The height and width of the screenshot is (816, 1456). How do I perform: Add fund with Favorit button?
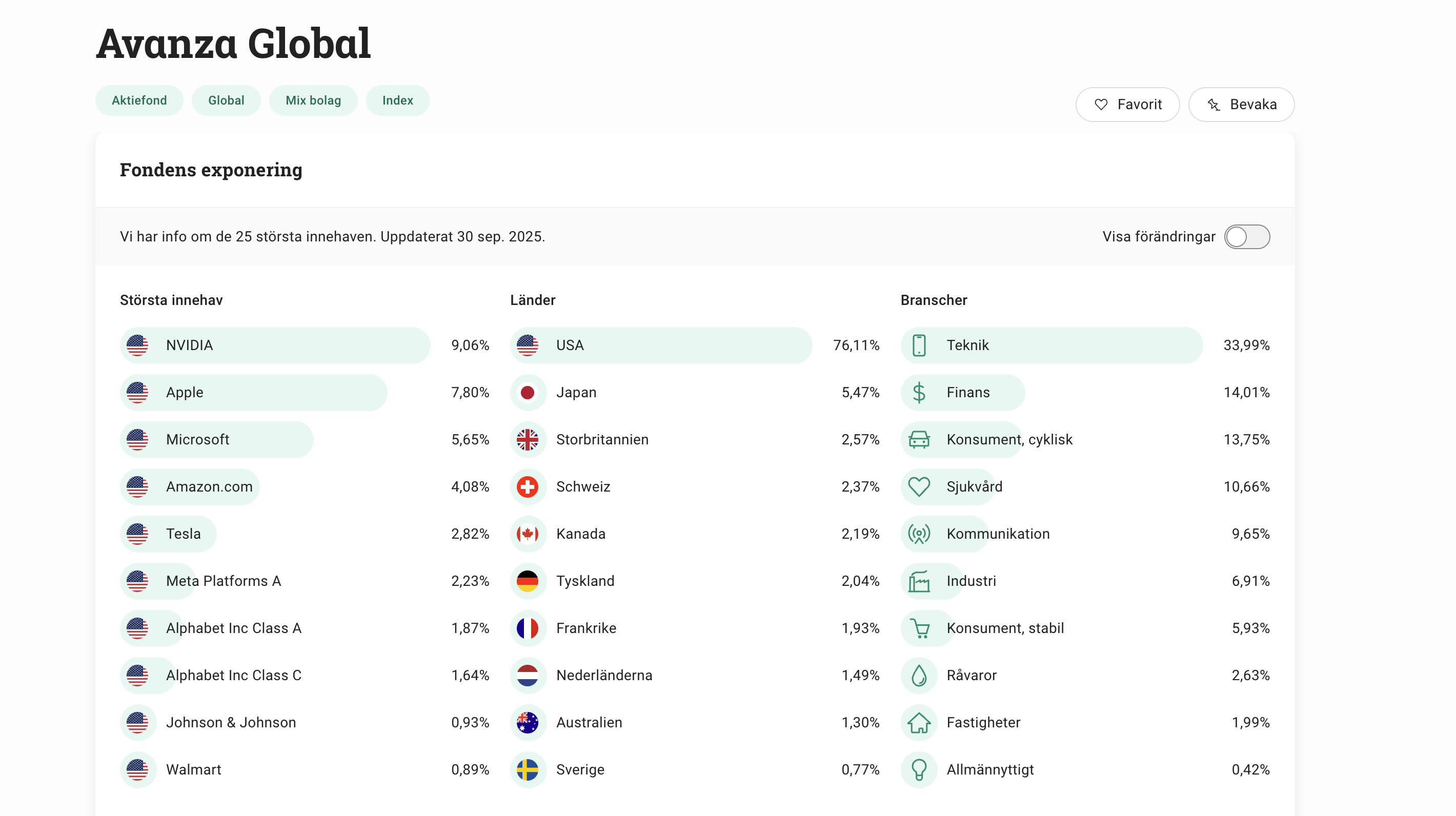pos(1127,105)
